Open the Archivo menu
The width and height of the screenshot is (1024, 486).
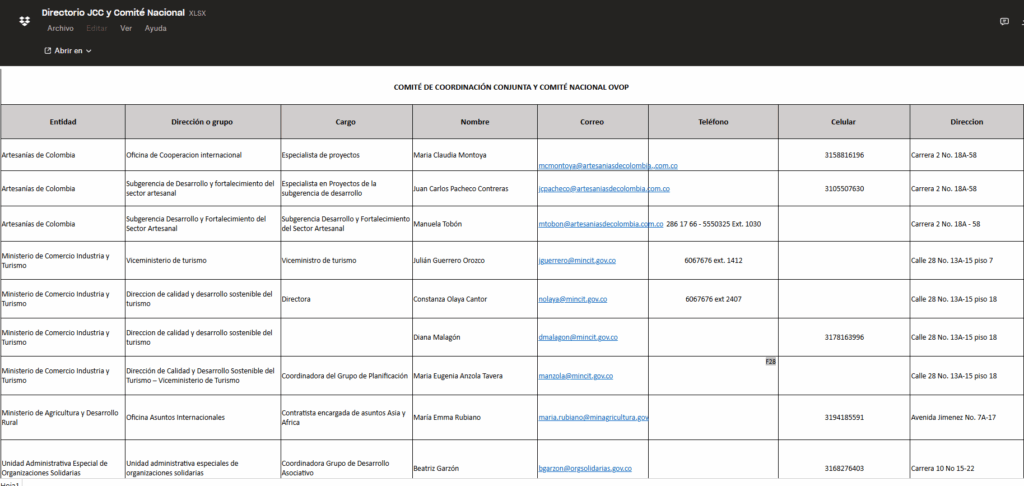click(60, 29)
